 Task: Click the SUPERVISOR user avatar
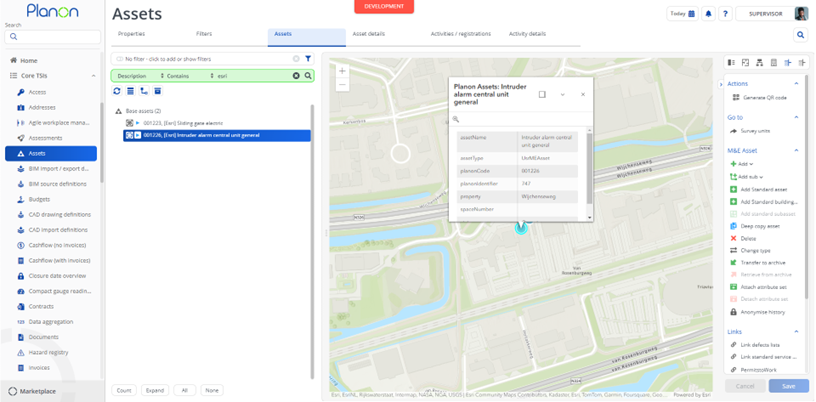[x=801, y=14]
